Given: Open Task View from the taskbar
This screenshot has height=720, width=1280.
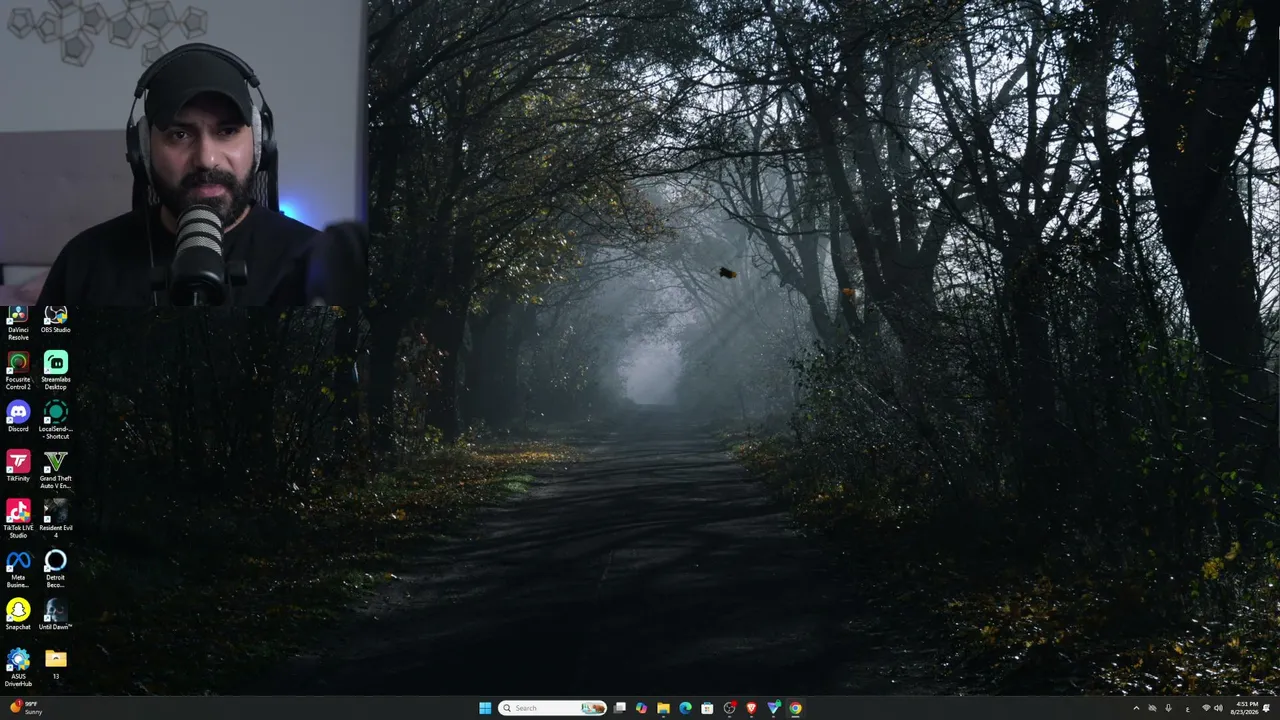Looking at the screenshot, I should 620,708.
